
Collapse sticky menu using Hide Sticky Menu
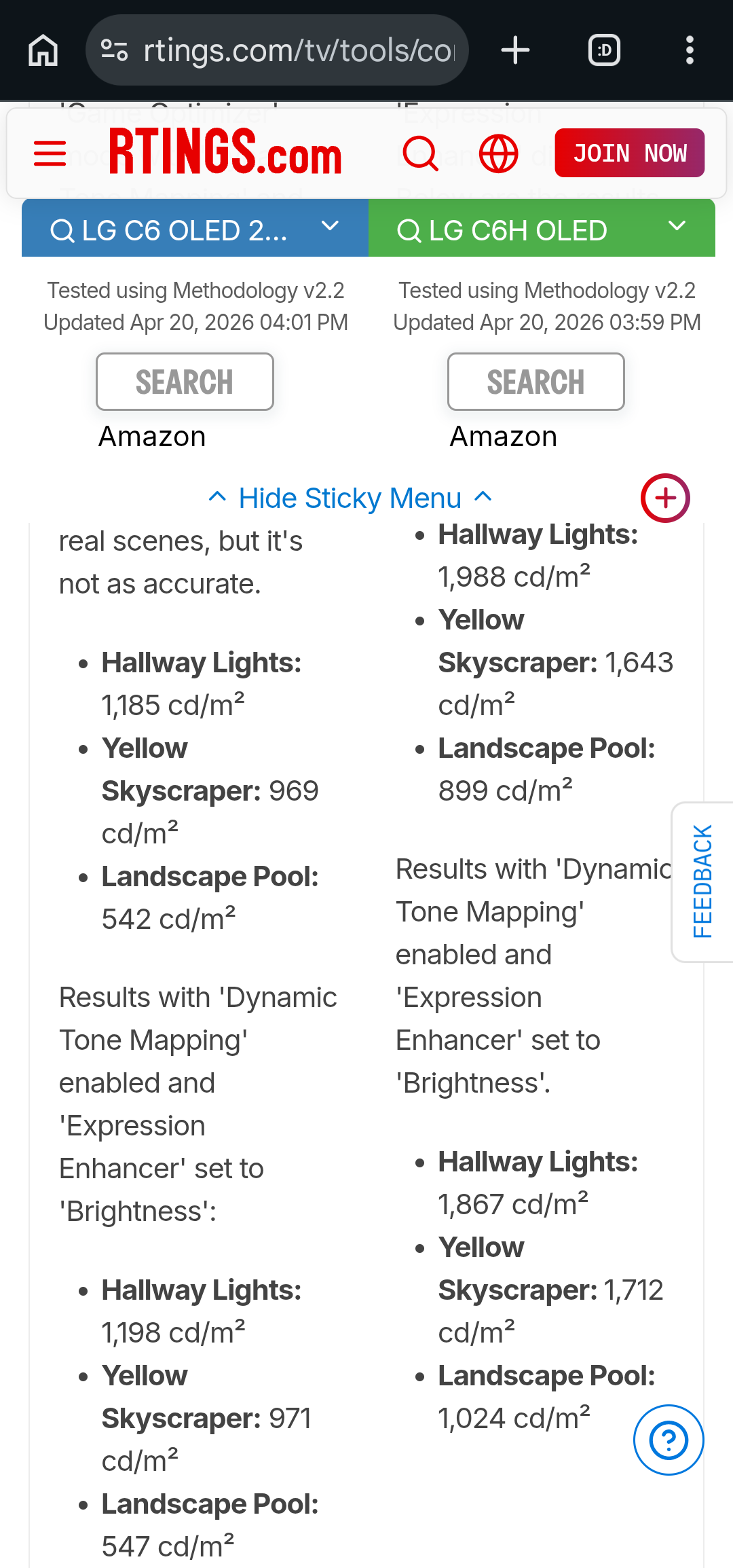(350, 498)
